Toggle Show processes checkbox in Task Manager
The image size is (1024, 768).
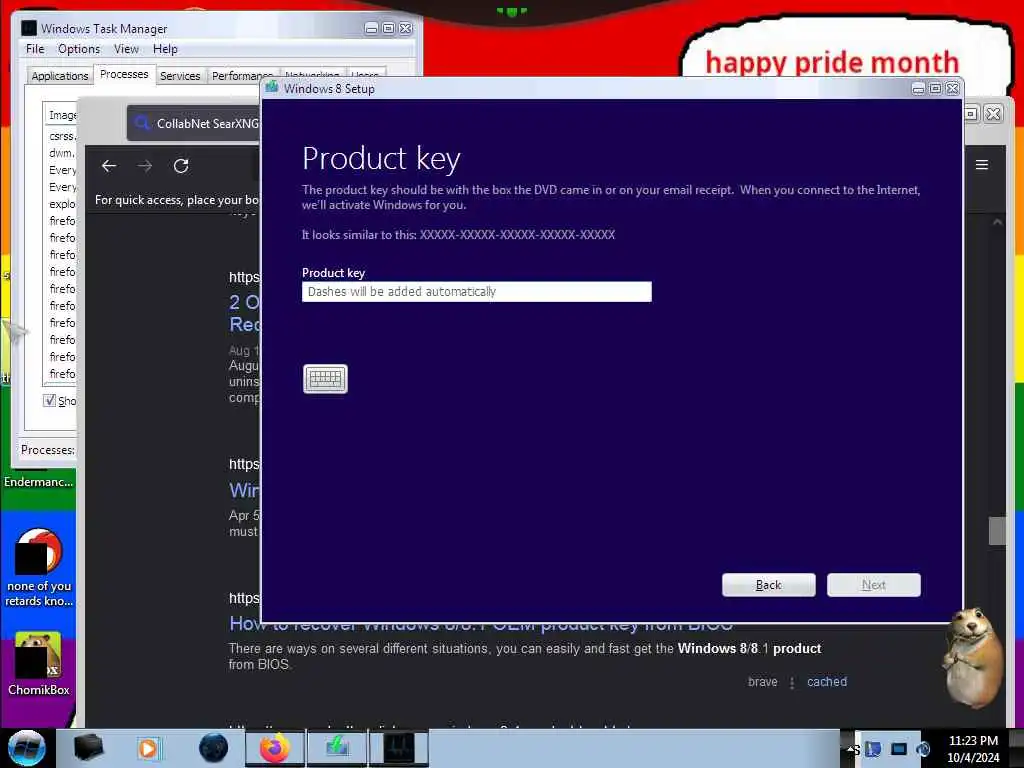point(50,400)
